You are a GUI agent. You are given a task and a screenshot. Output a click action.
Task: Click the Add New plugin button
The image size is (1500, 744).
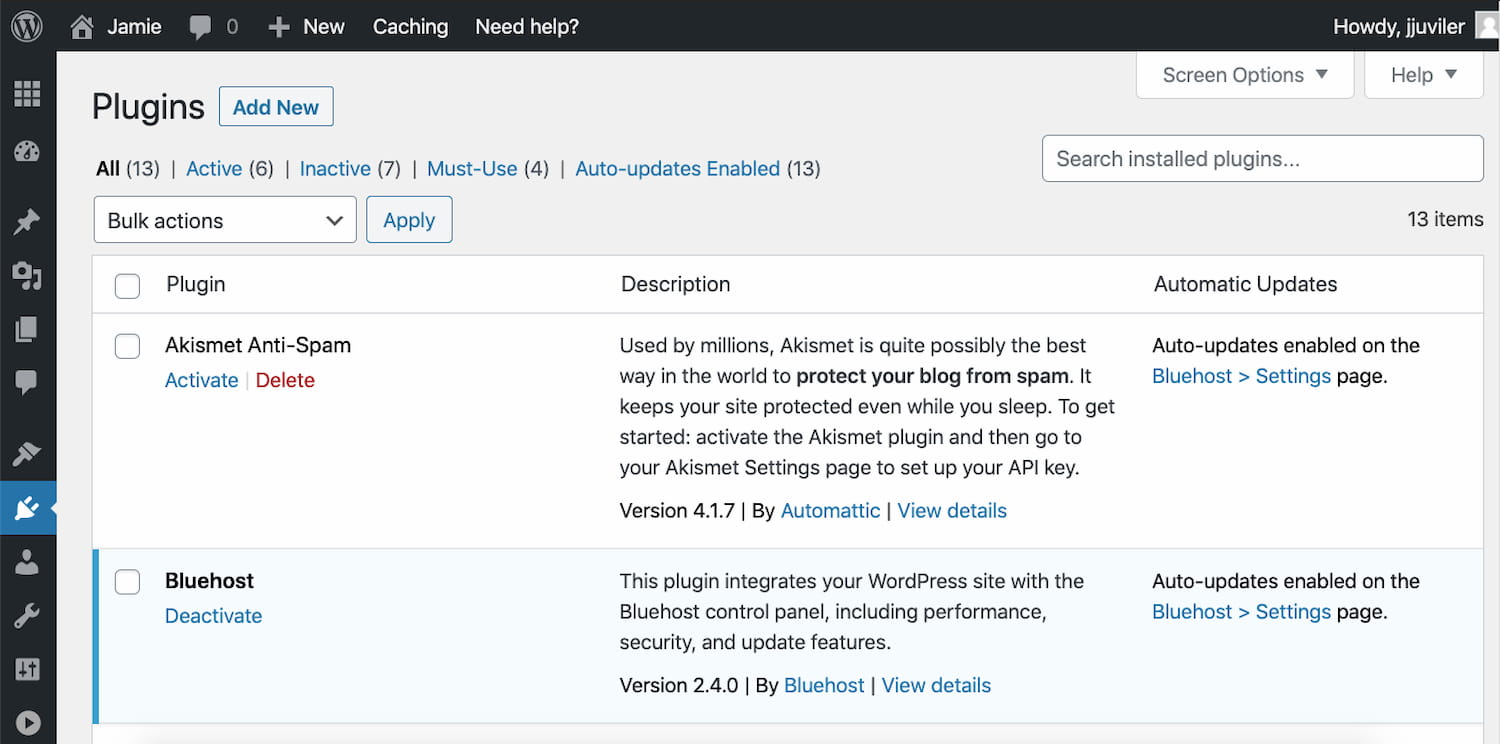pyautogui.click(x=276, y=107)
